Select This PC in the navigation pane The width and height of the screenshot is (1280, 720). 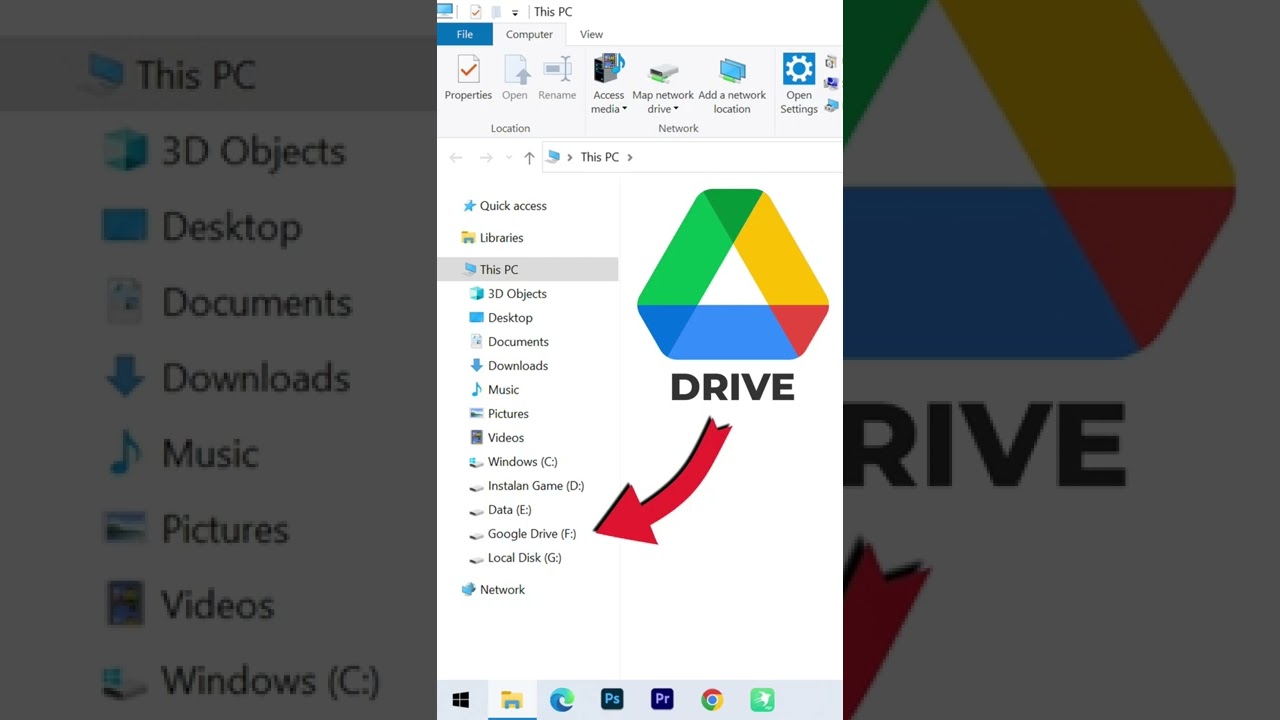tap(528, 269)
